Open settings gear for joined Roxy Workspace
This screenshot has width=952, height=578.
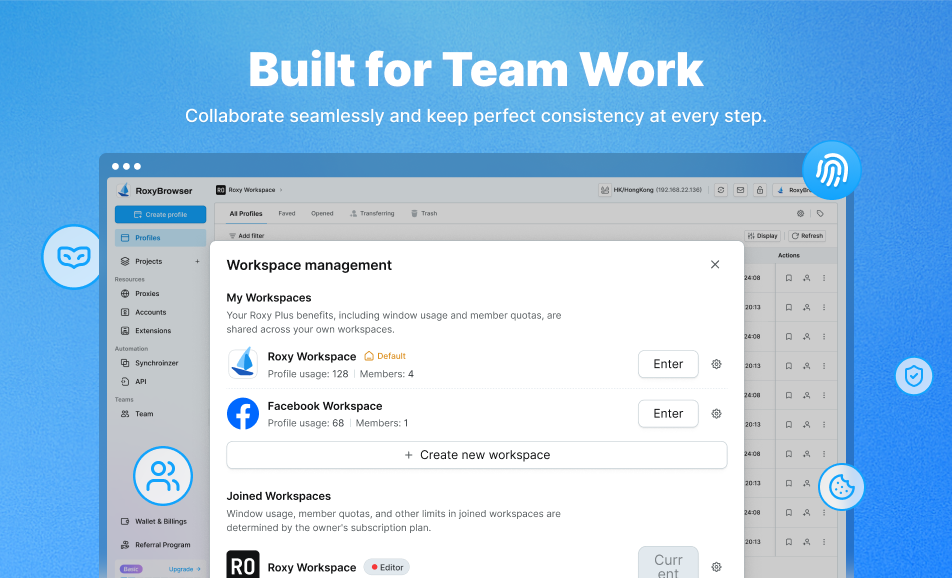pos(716,567)
